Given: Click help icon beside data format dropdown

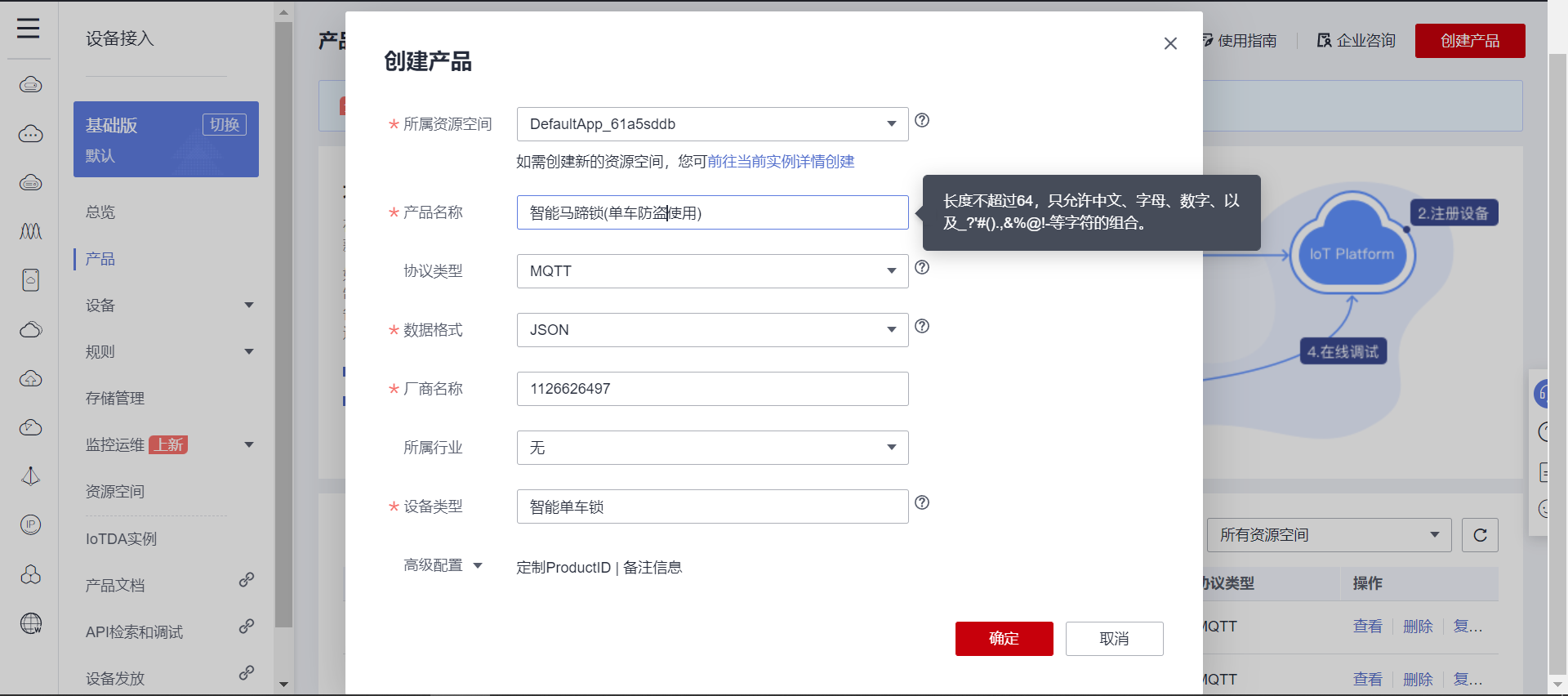Looking at the screenshot, I should click(922, 327).
